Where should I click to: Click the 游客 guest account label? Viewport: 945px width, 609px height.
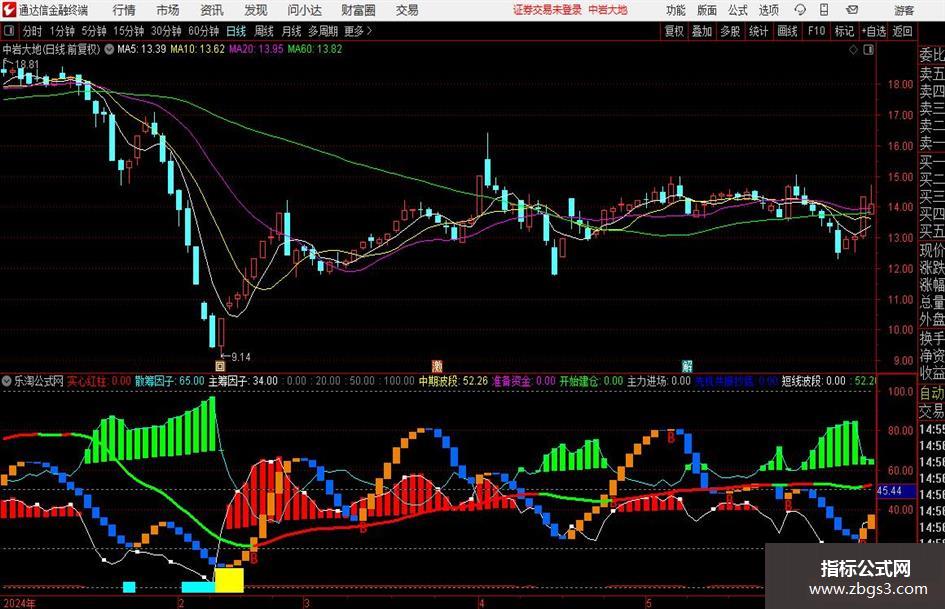pos(904,10)
